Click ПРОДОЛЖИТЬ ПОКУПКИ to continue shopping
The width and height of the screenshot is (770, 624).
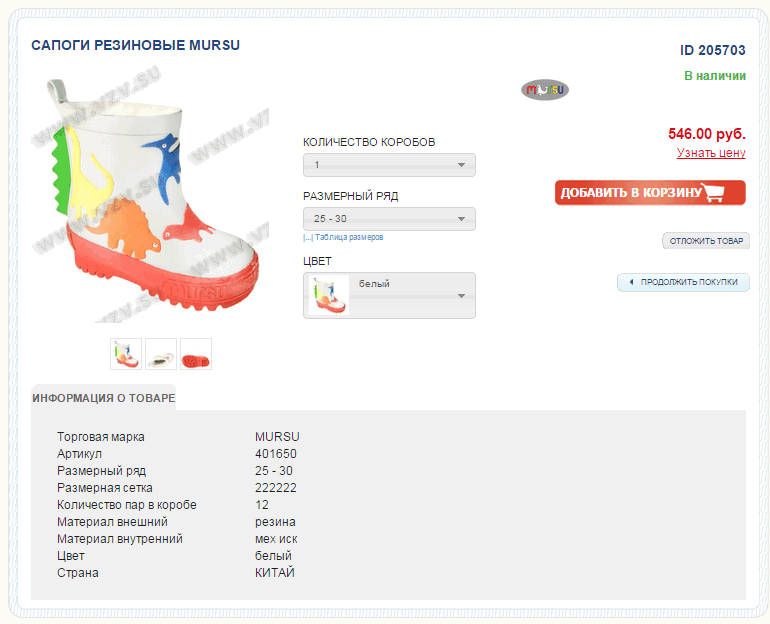[x=683, y=283]
